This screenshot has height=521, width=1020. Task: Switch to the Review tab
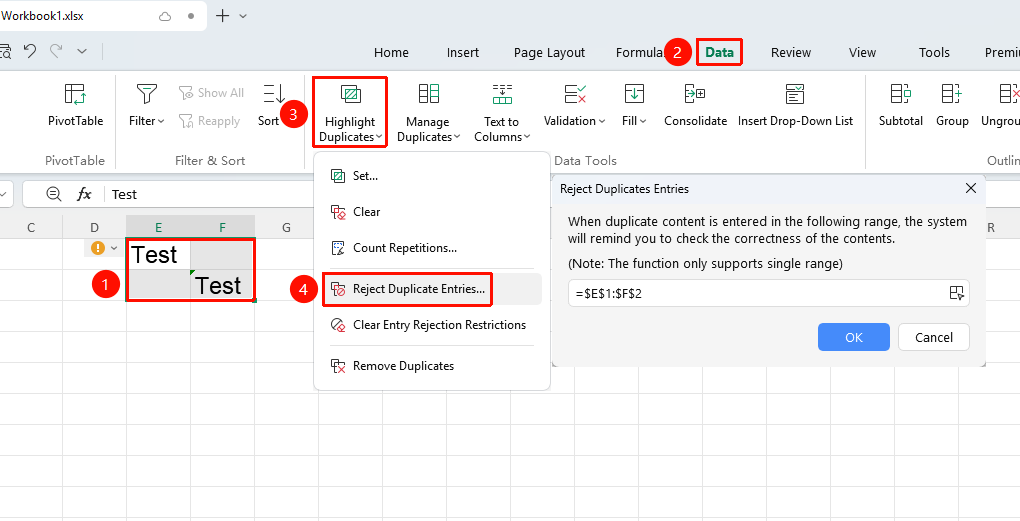click(x=790, y=53)
